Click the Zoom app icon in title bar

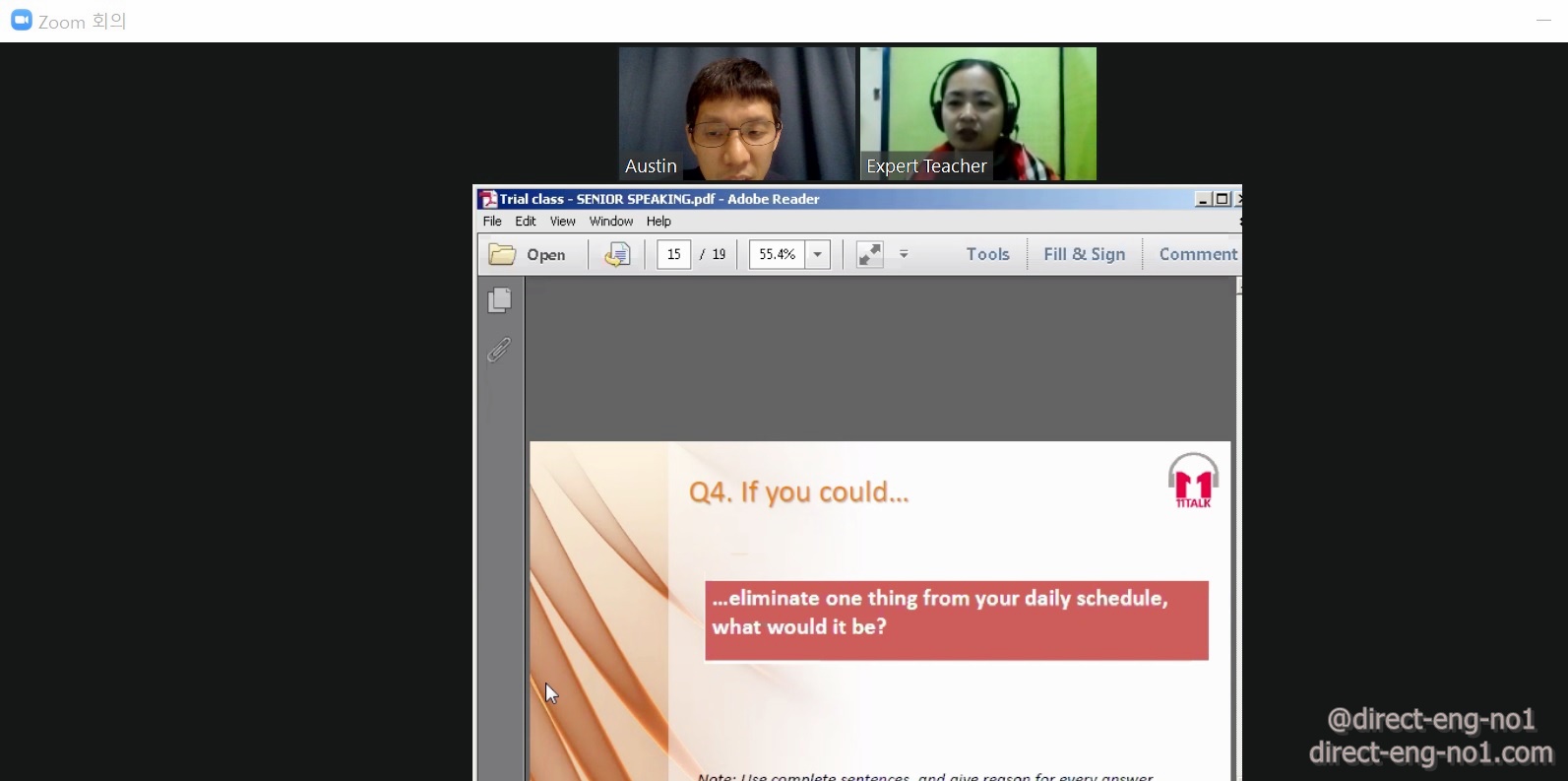21,21
